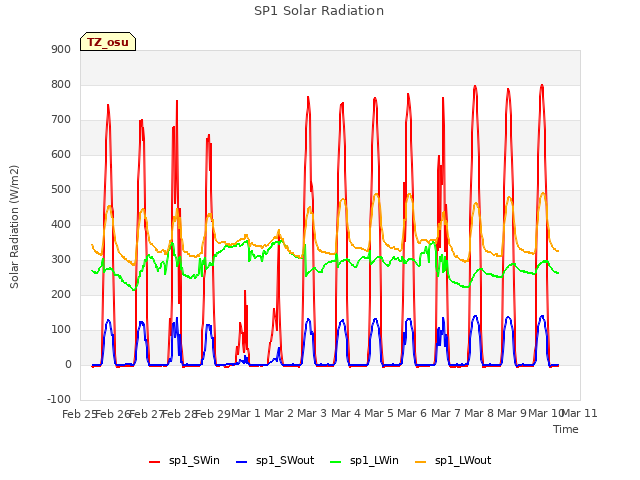
Task: Click the 300 y-axis tick label
Action: pyautogui.click(x=61, y=260)
